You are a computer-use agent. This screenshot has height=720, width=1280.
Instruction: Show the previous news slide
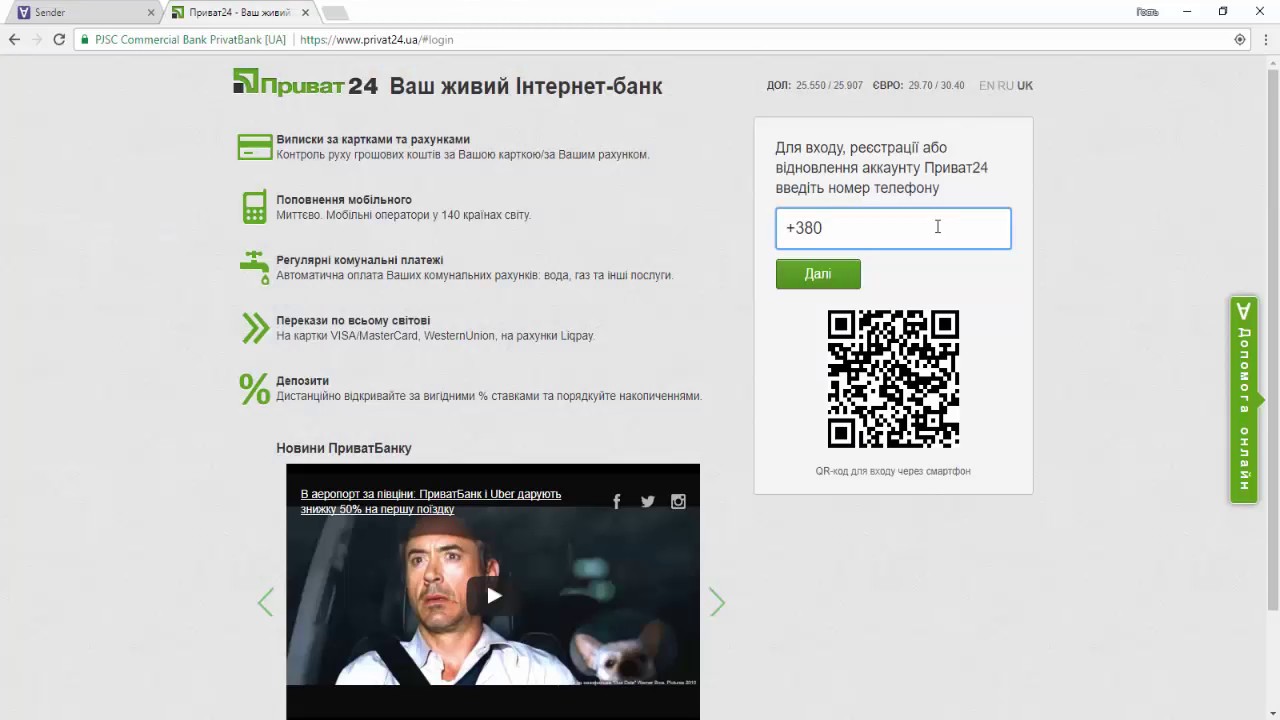tap(265, 602)
